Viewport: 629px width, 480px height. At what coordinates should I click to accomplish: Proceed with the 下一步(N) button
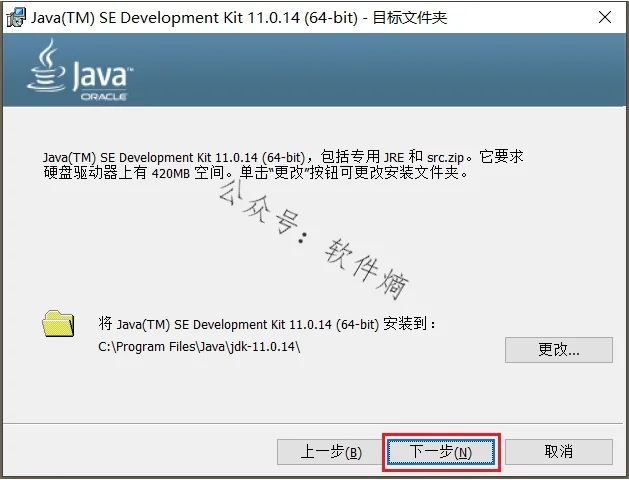(x=441, y=452)
